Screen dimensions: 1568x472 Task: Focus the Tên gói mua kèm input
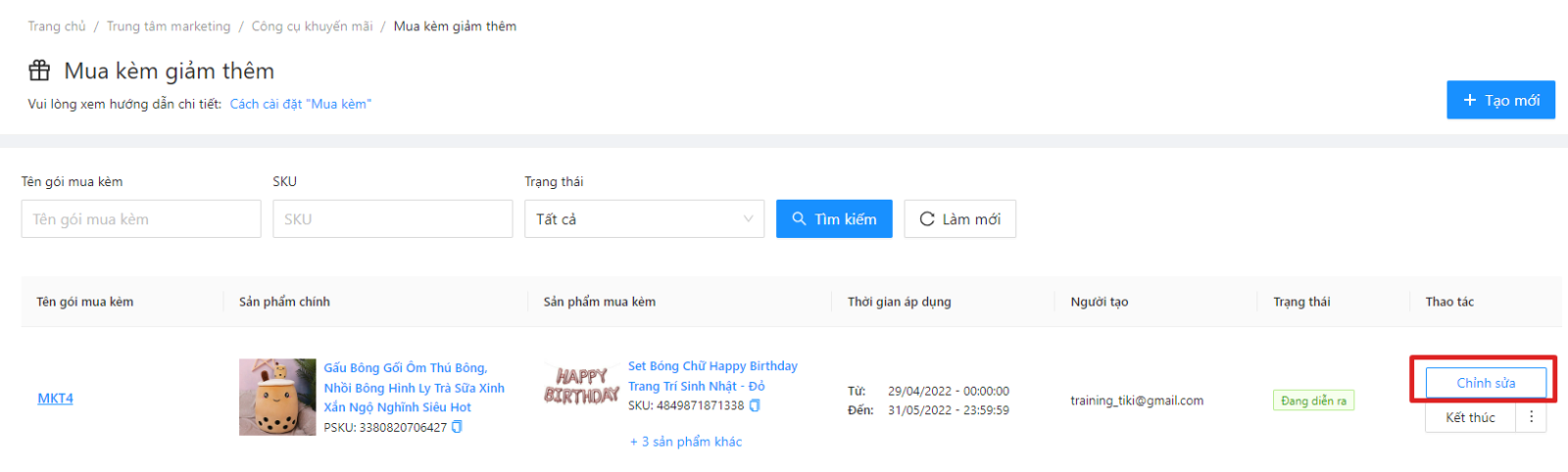[x=141, y=219]
